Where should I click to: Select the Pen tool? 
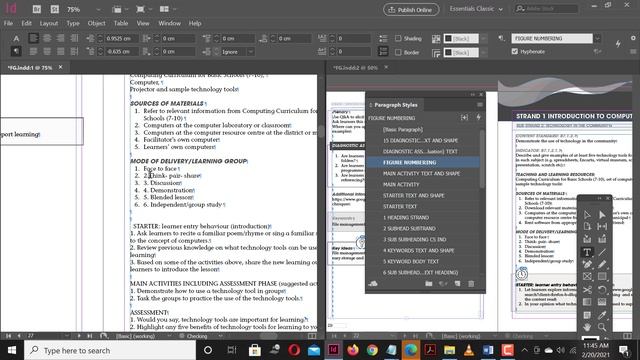click(587, 265)
